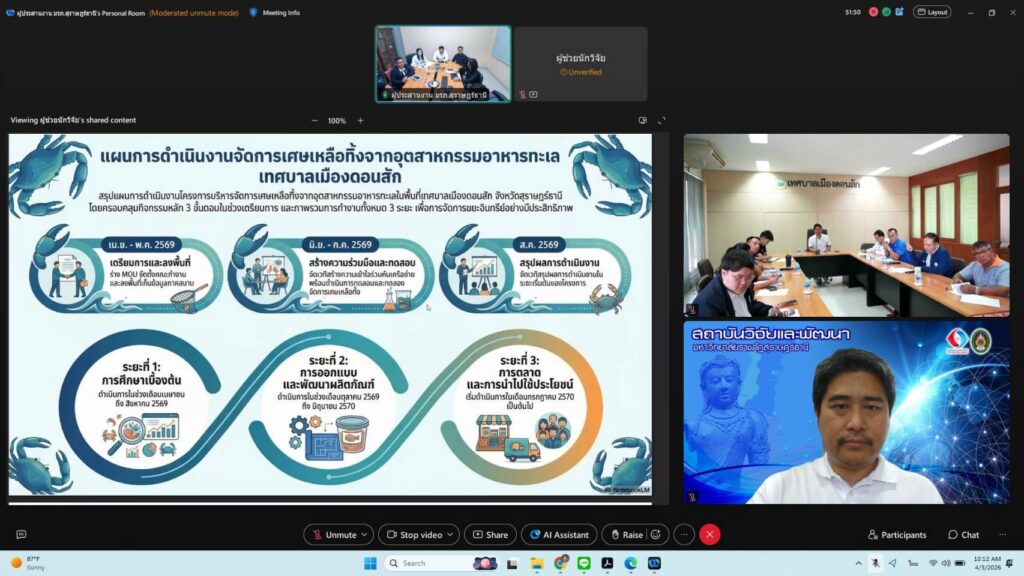Leave meeting with red X button
The image size is (1024, 576).
click(710, 535)
